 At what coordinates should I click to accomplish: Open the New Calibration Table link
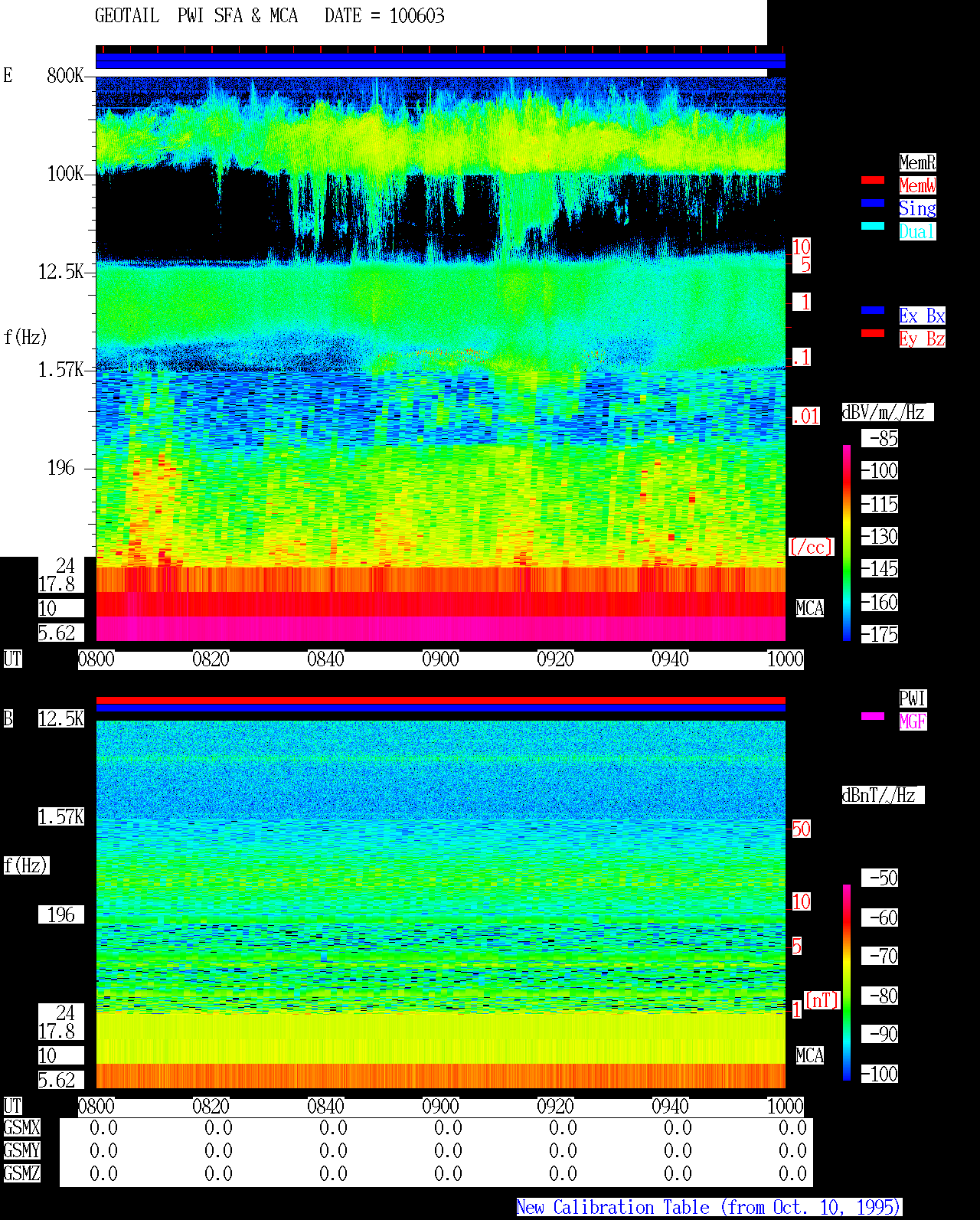click(x=709, y=1207)
